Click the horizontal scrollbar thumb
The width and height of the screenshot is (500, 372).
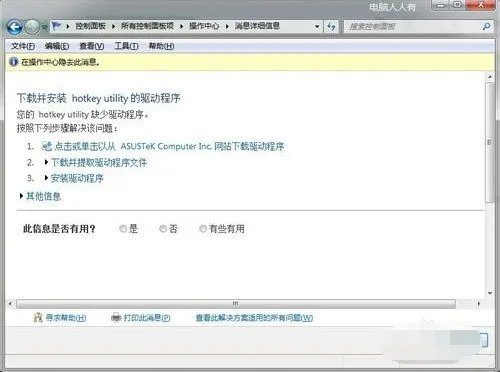(x=236, y=304)
